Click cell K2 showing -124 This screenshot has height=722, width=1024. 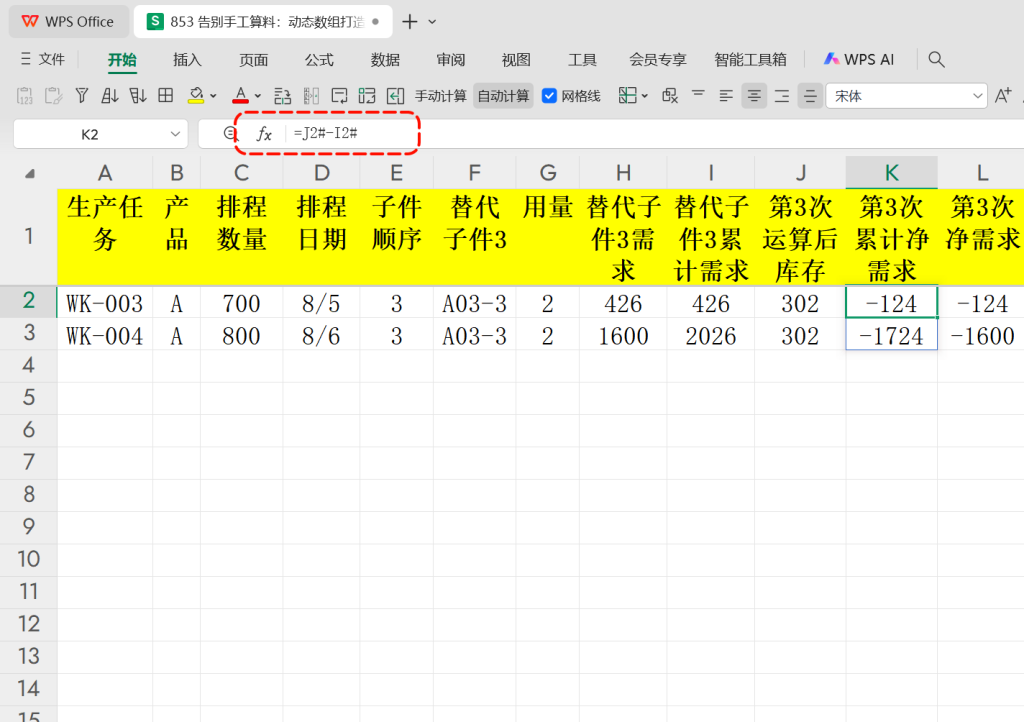point(891,302)
